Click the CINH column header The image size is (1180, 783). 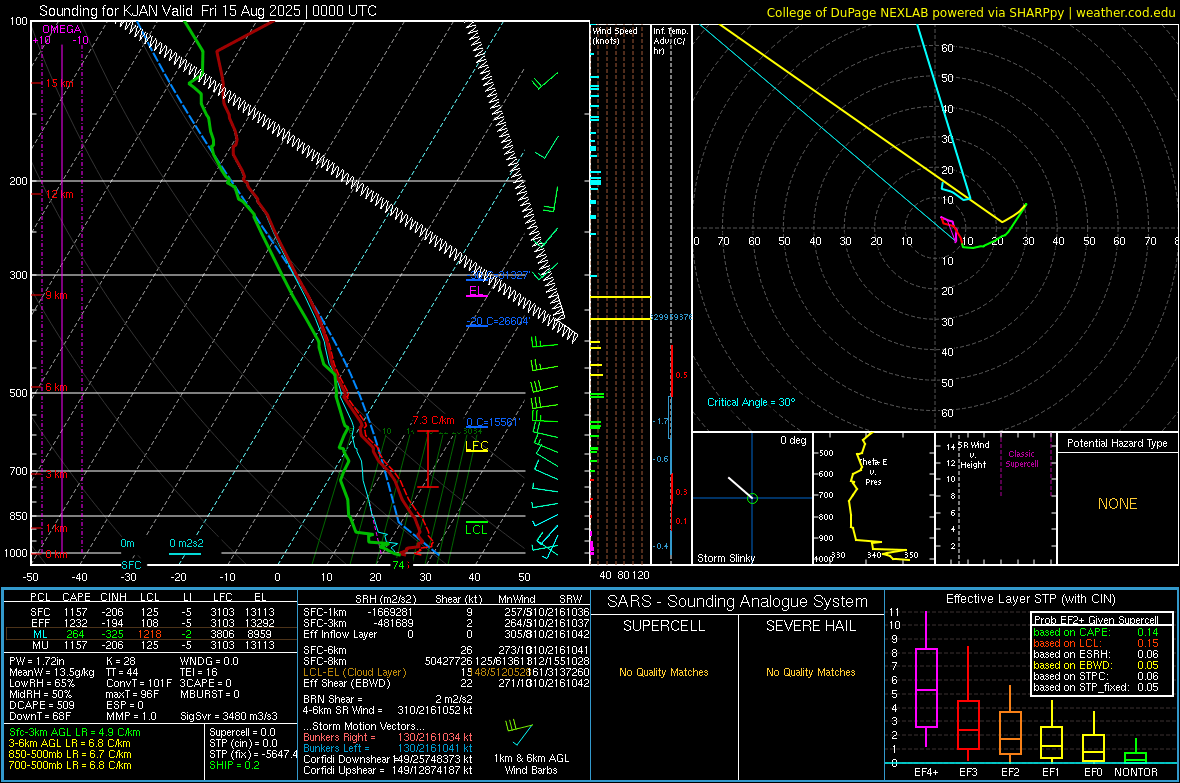click(114, 597)
